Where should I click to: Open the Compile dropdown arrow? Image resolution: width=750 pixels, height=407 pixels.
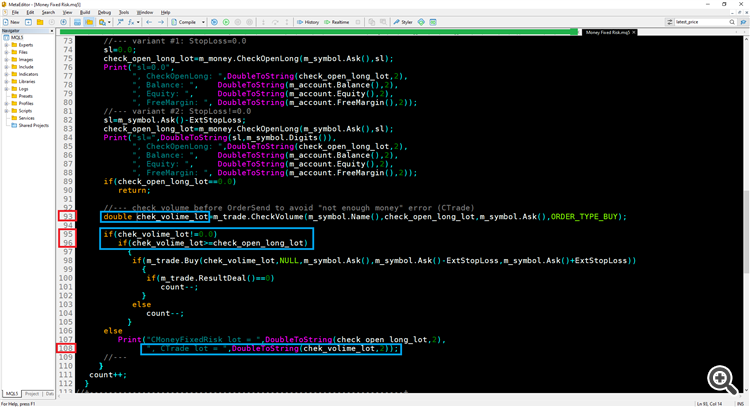pyautogui.click(x=203, y=21)
